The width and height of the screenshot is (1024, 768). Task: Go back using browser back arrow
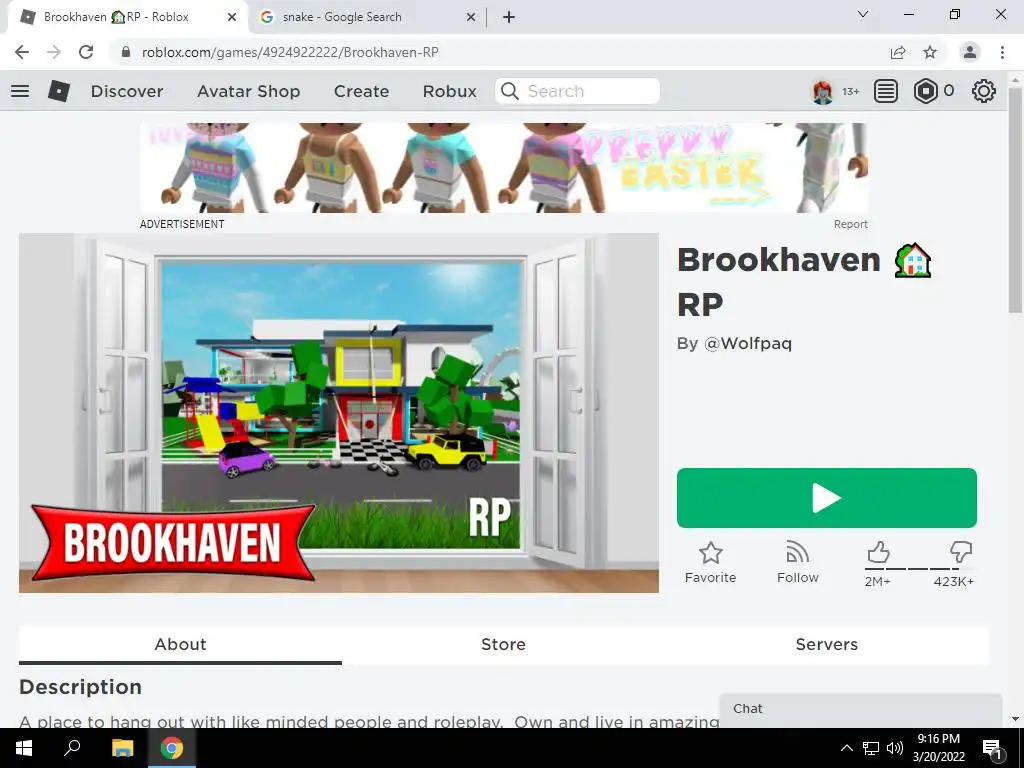22,52
